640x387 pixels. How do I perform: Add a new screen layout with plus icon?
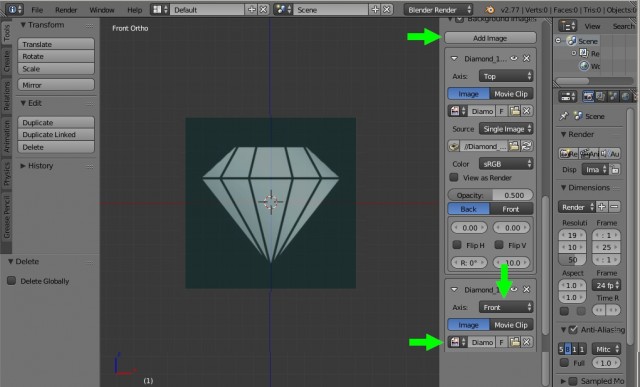(x=252, y=9)
